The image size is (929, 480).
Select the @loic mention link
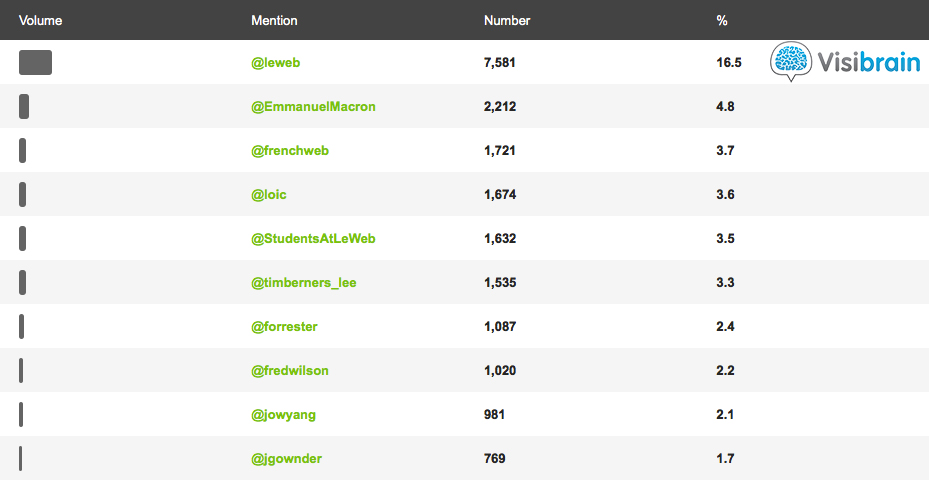click(x=269, y=195)
